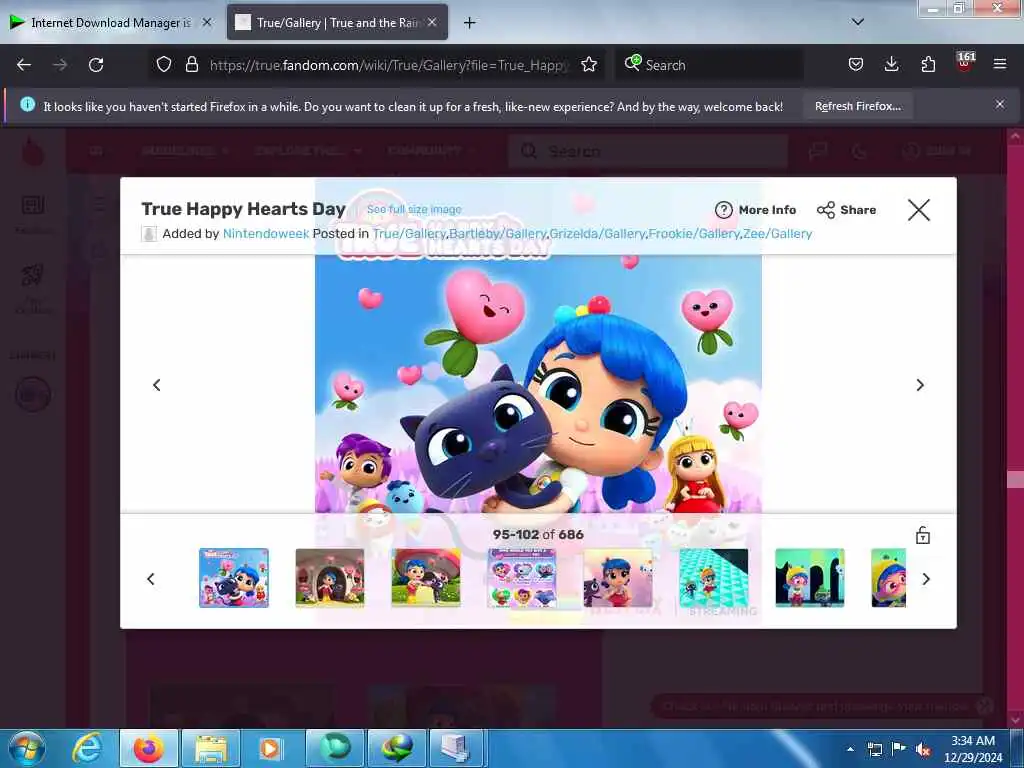This screenshot has height=768, width=1024.
Task: Toggle the carousel pin lock icon
Action: click(x=923, y=536)
